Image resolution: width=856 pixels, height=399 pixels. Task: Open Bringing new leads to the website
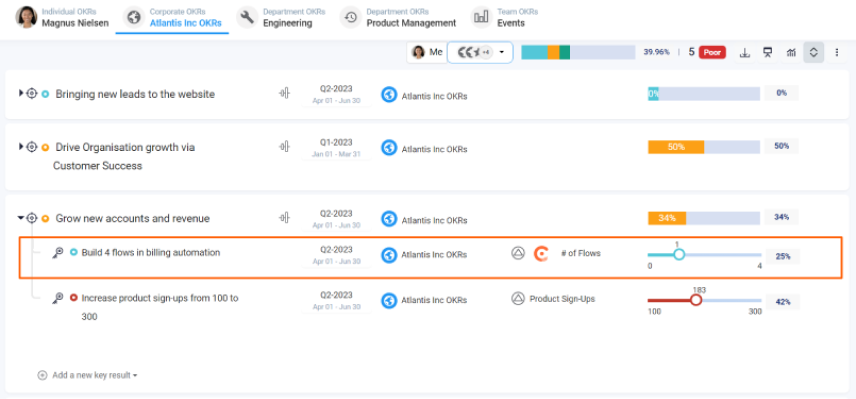(135, 94)
